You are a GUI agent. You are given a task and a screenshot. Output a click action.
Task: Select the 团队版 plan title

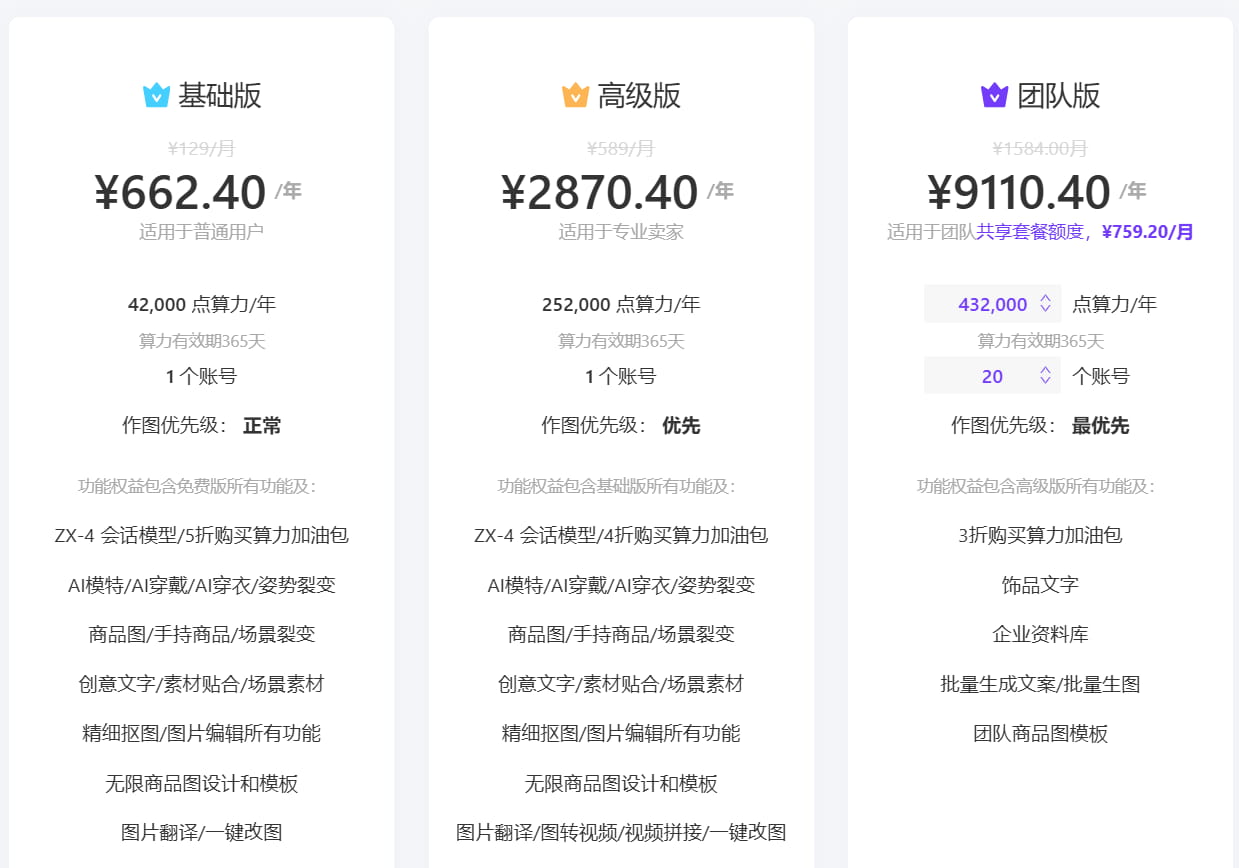coord(1059,95)
